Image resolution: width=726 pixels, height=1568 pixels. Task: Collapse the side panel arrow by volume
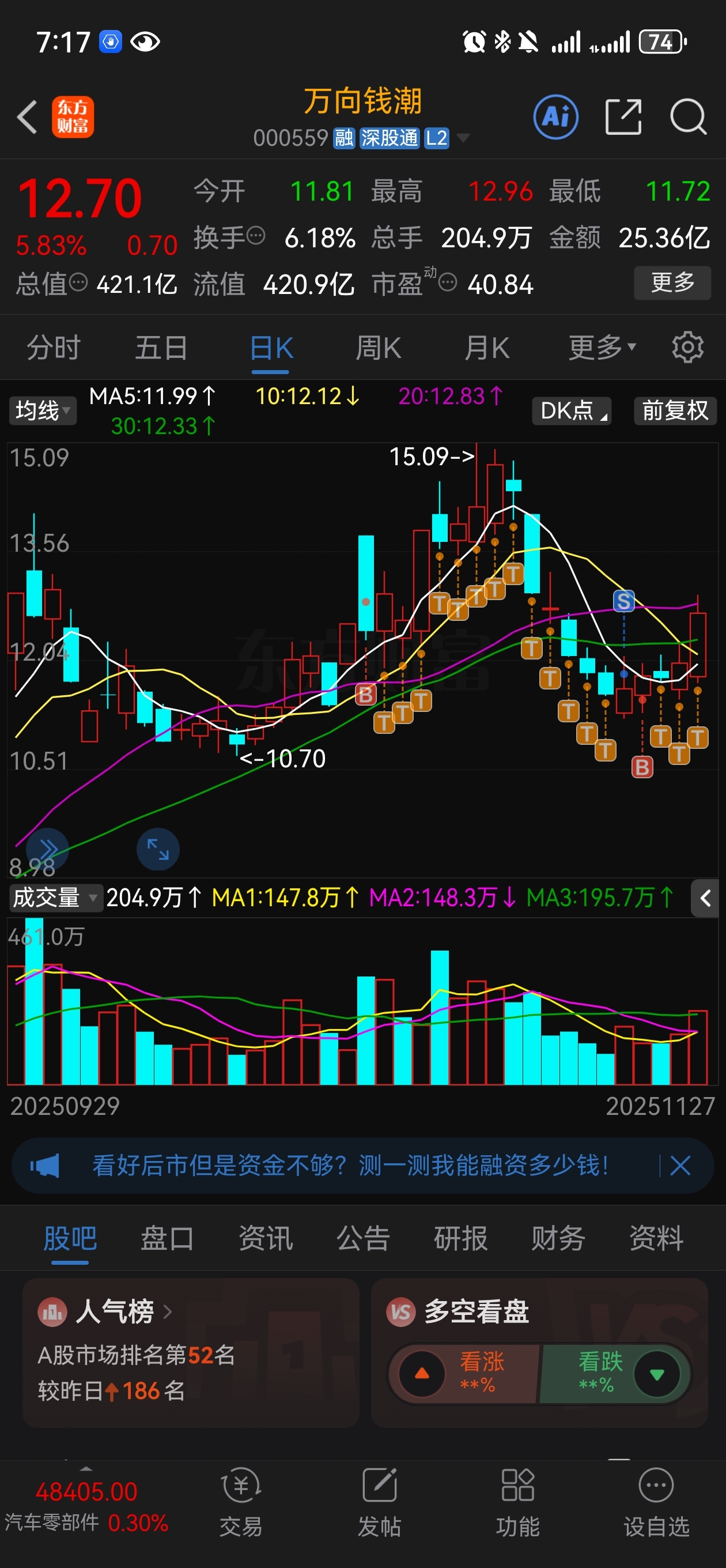pyautogui.click(x=705, y=898)
